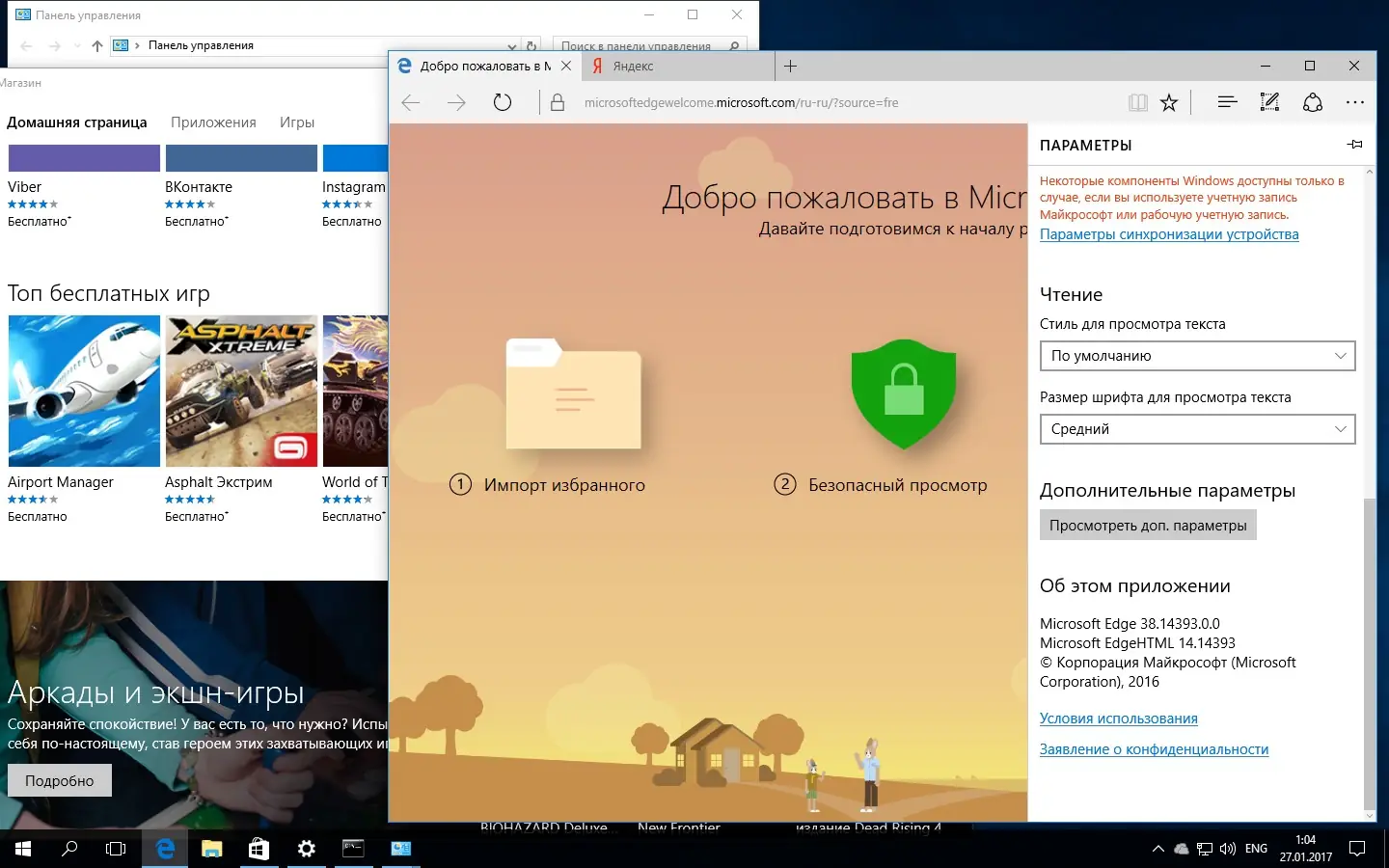Open the Hub panel icon
Viewport: 1389px width, 868px height.
[1226, 101]
